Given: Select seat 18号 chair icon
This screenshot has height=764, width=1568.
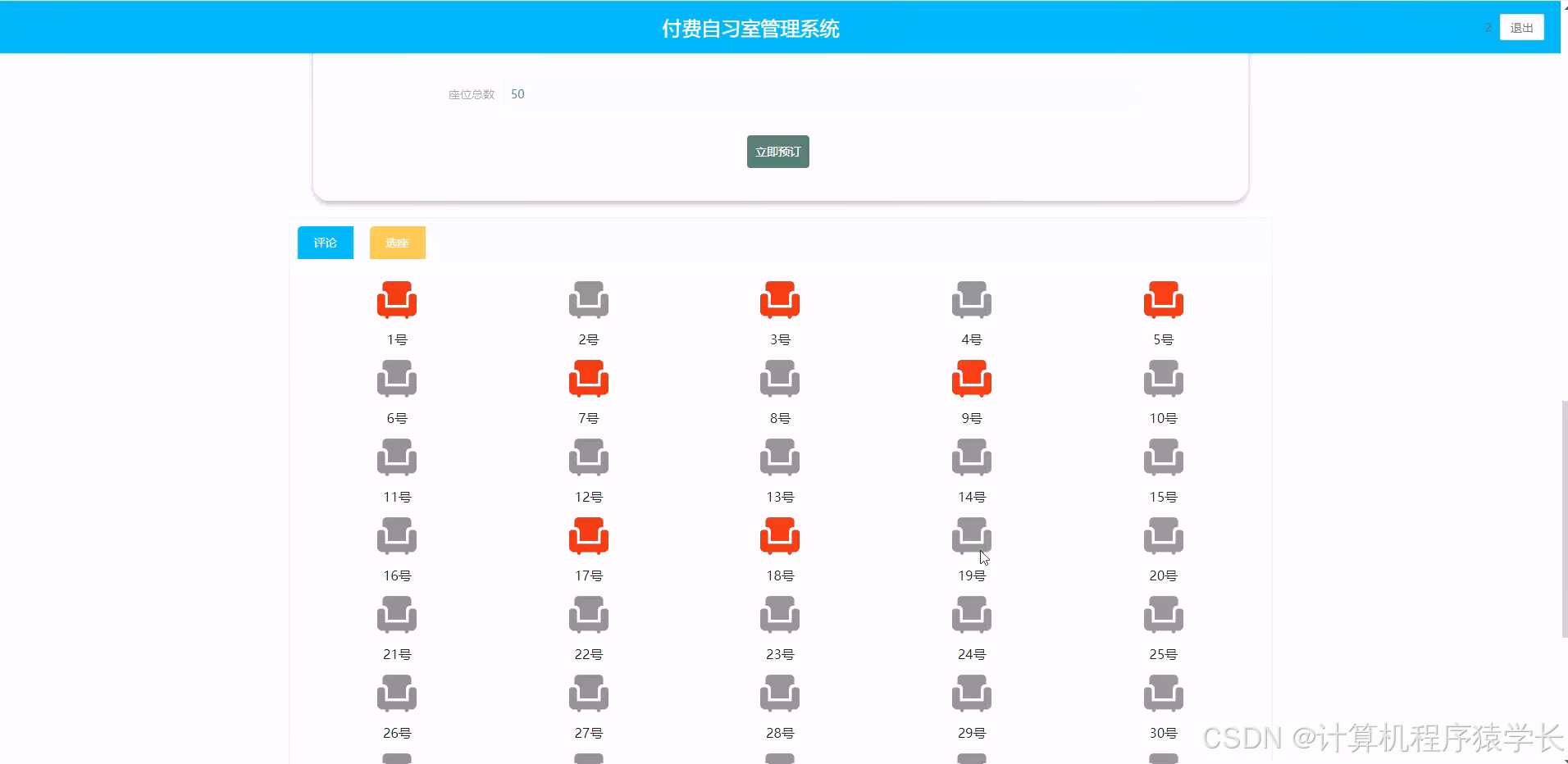Looking at the screenshot, I should 779,536.
